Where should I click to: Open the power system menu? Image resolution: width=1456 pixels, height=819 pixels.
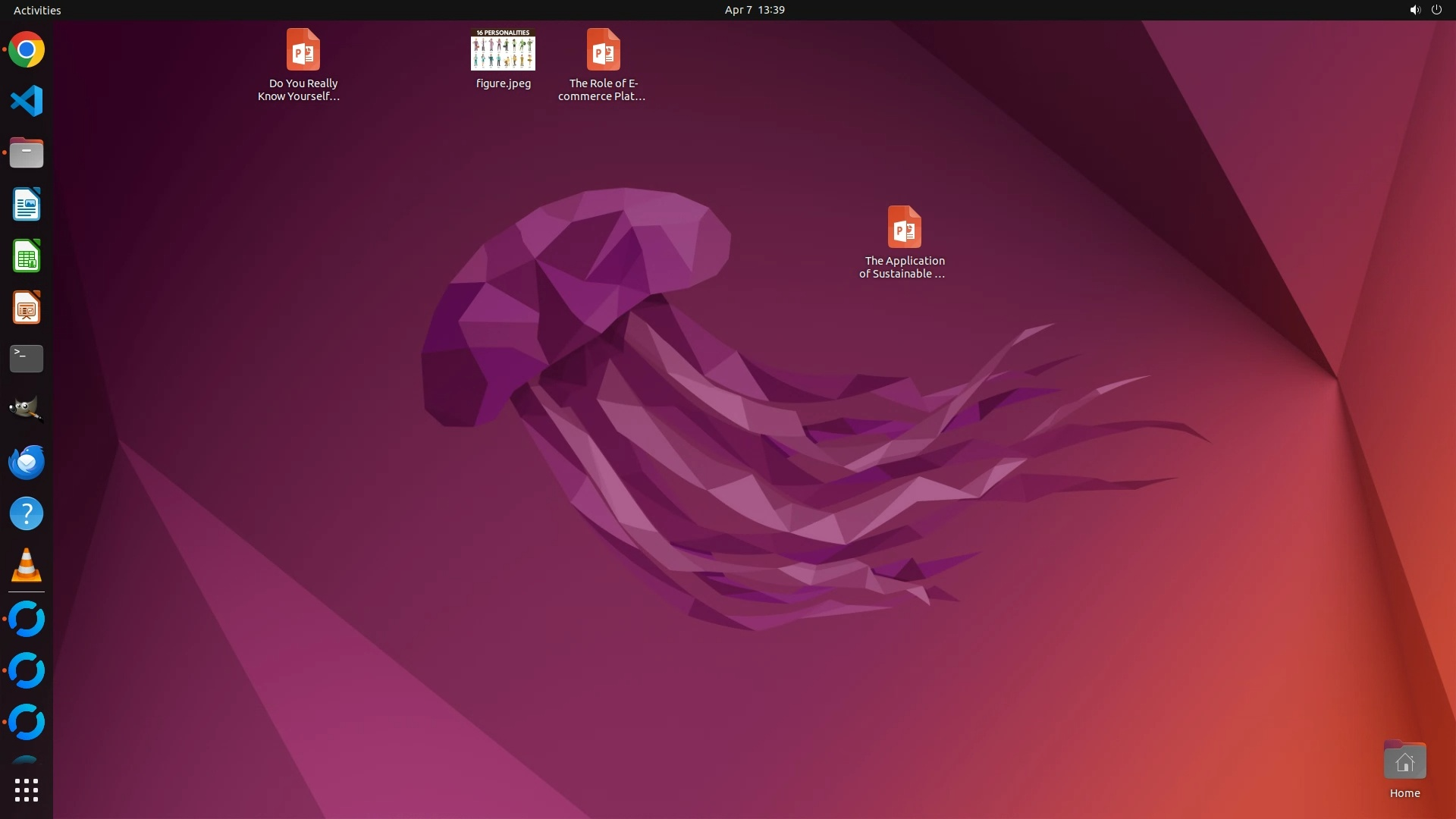click(x=1436, y=10)
